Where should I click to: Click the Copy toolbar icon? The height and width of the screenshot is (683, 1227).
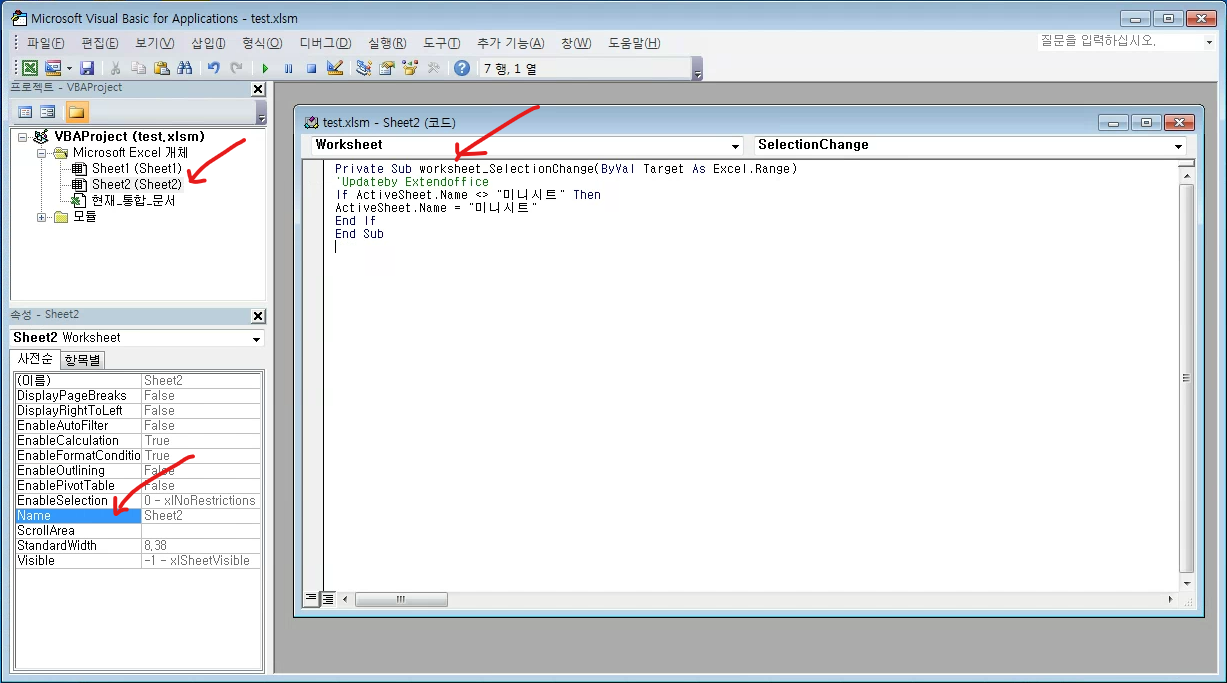pos(139,68)
